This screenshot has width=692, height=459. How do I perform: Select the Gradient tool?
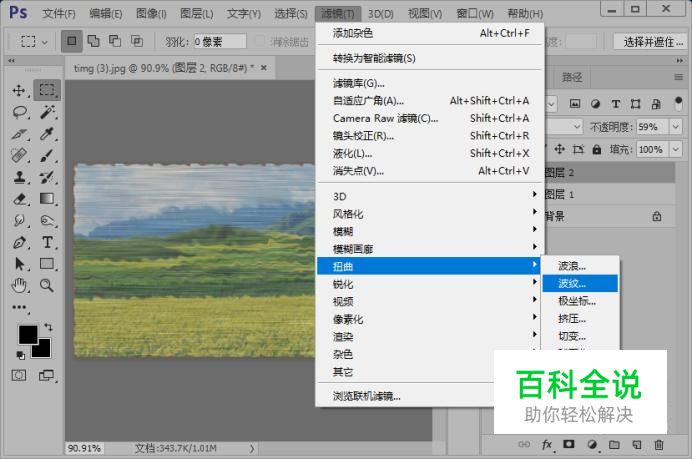[47, 199]
